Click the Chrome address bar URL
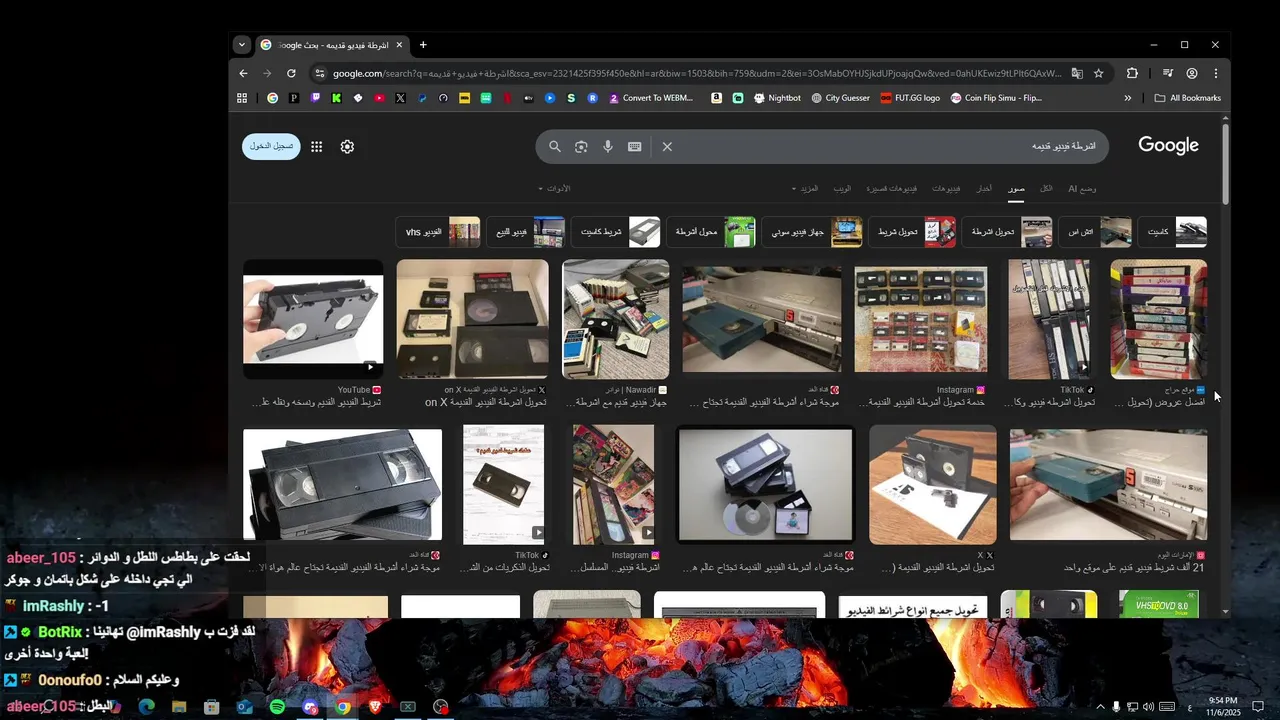 pos(697,73)
